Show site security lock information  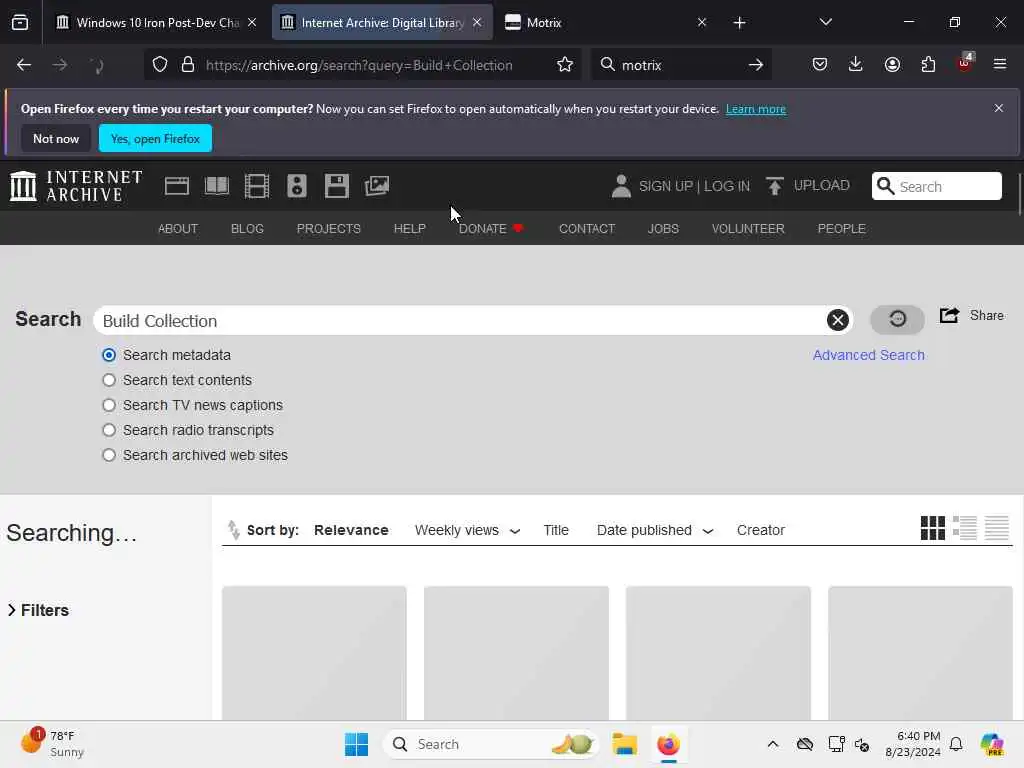tap(187, 65)
